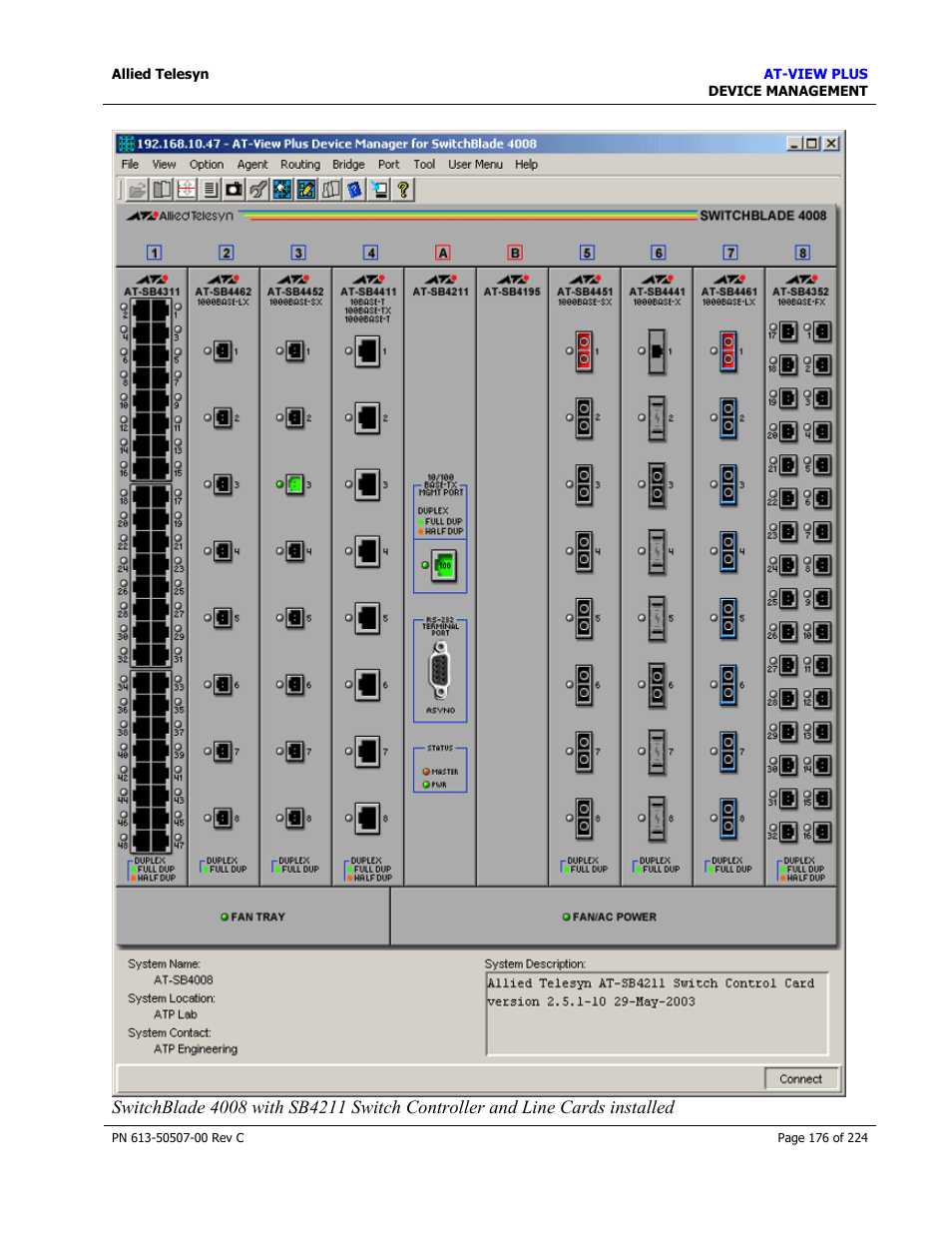Select slot number 1 label

coord(154,253)
